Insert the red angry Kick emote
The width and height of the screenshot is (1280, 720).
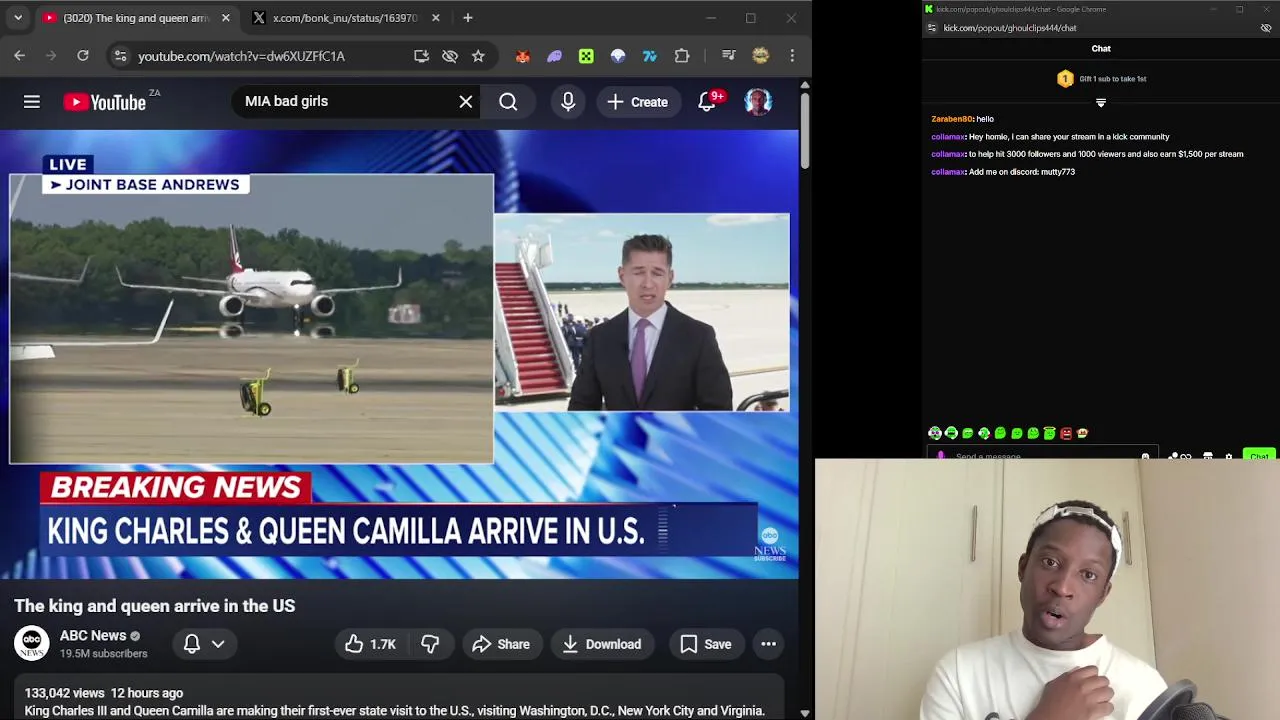(x=1066, y=433)
